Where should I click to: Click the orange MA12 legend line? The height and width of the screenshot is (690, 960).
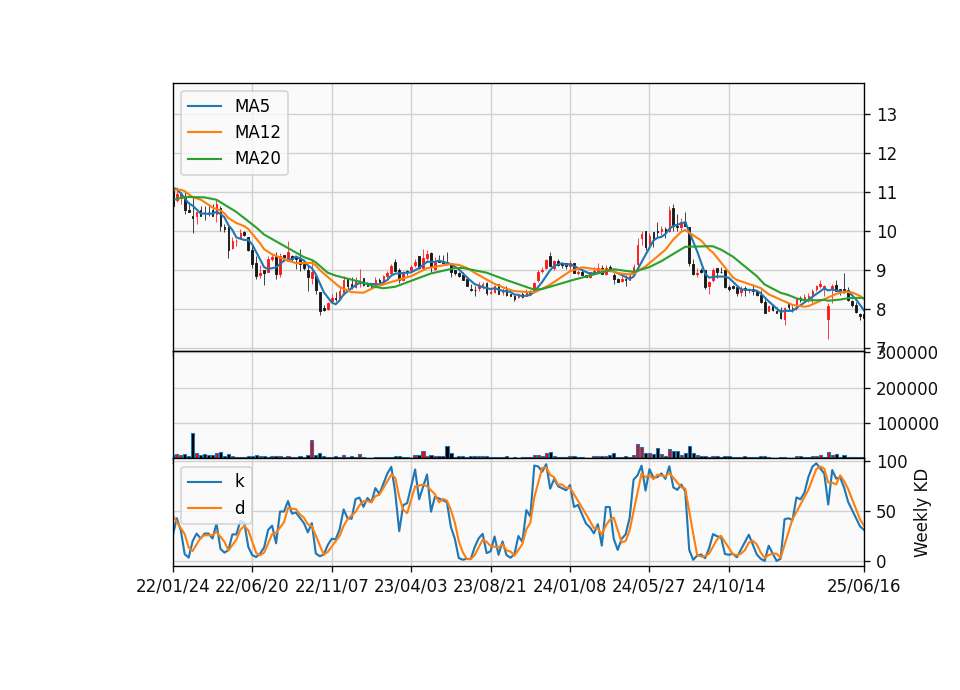tap(204, 132)
